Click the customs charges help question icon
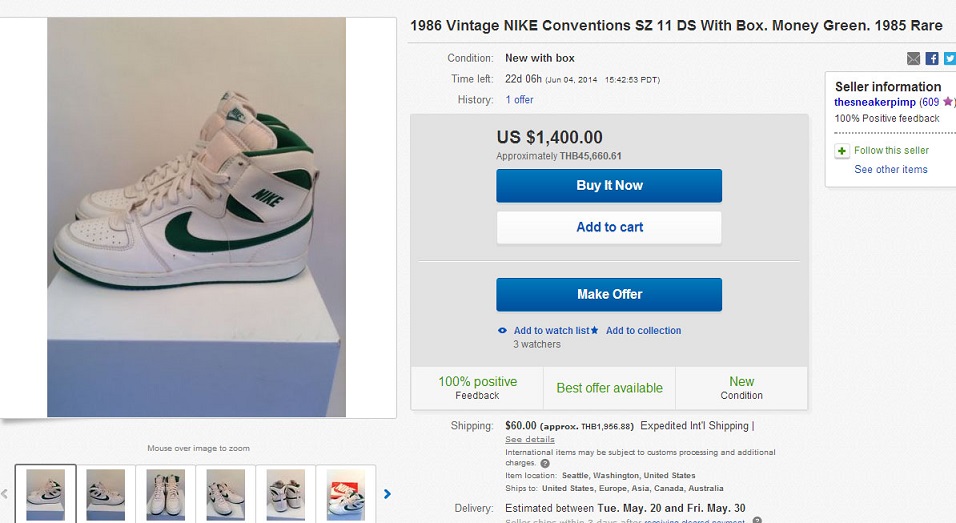956x523 pixels. click(545, 464)
